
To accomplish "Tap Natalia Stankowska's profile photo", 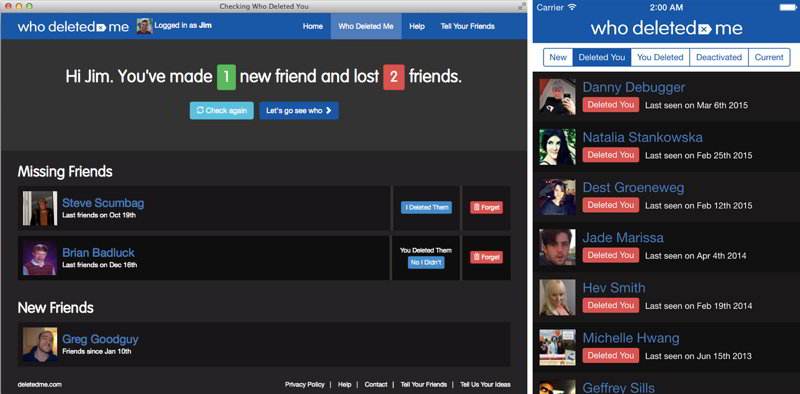I will [558, 147].
